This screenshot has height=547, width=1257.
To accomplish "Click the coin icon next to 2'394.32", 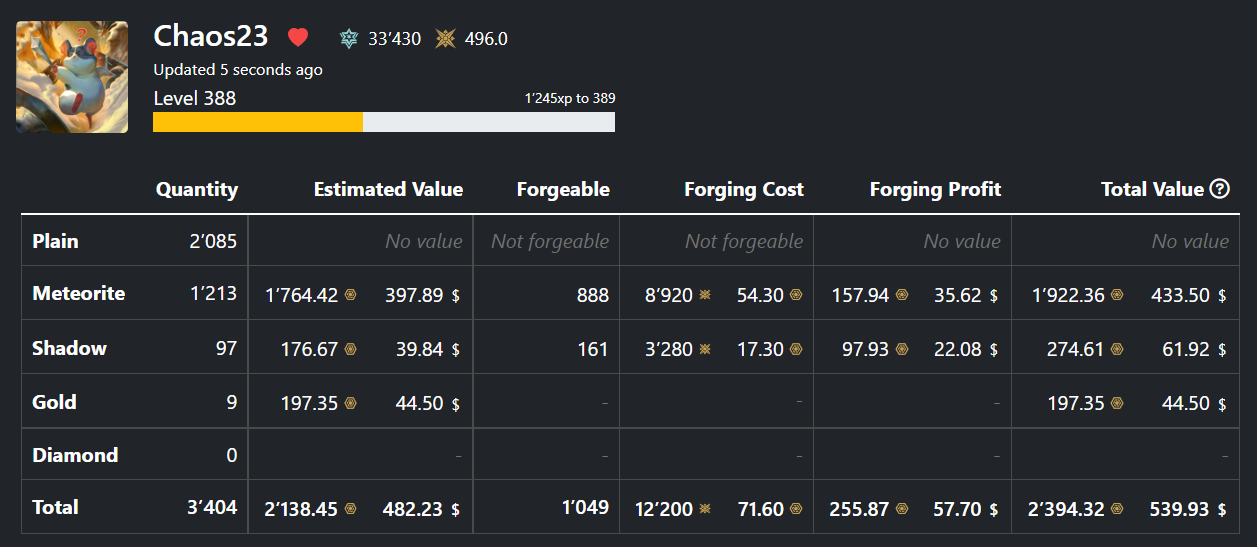I will pos(1117,509).
